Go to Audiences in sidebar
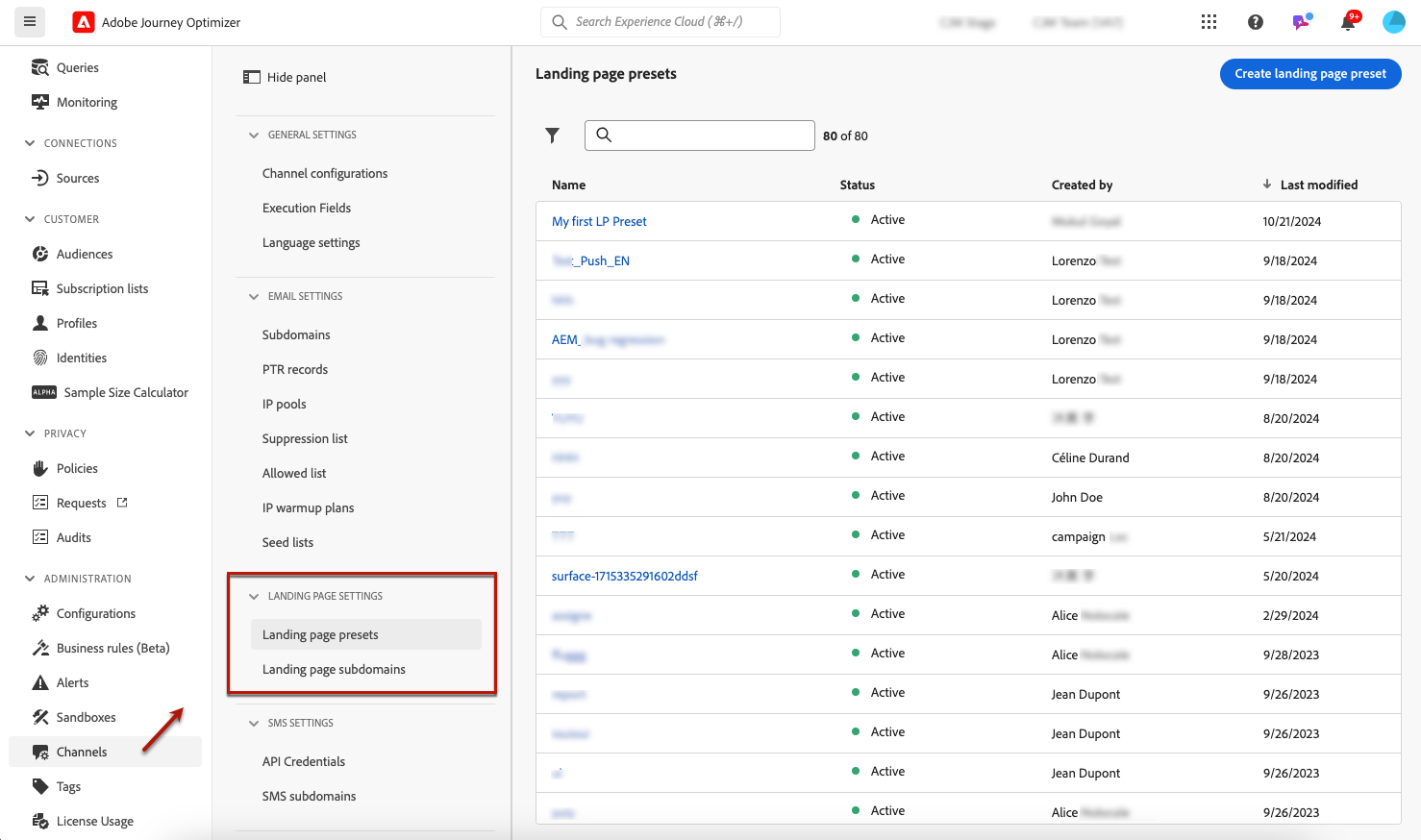This screenshot has height=840, width=1421. [84, 254]
